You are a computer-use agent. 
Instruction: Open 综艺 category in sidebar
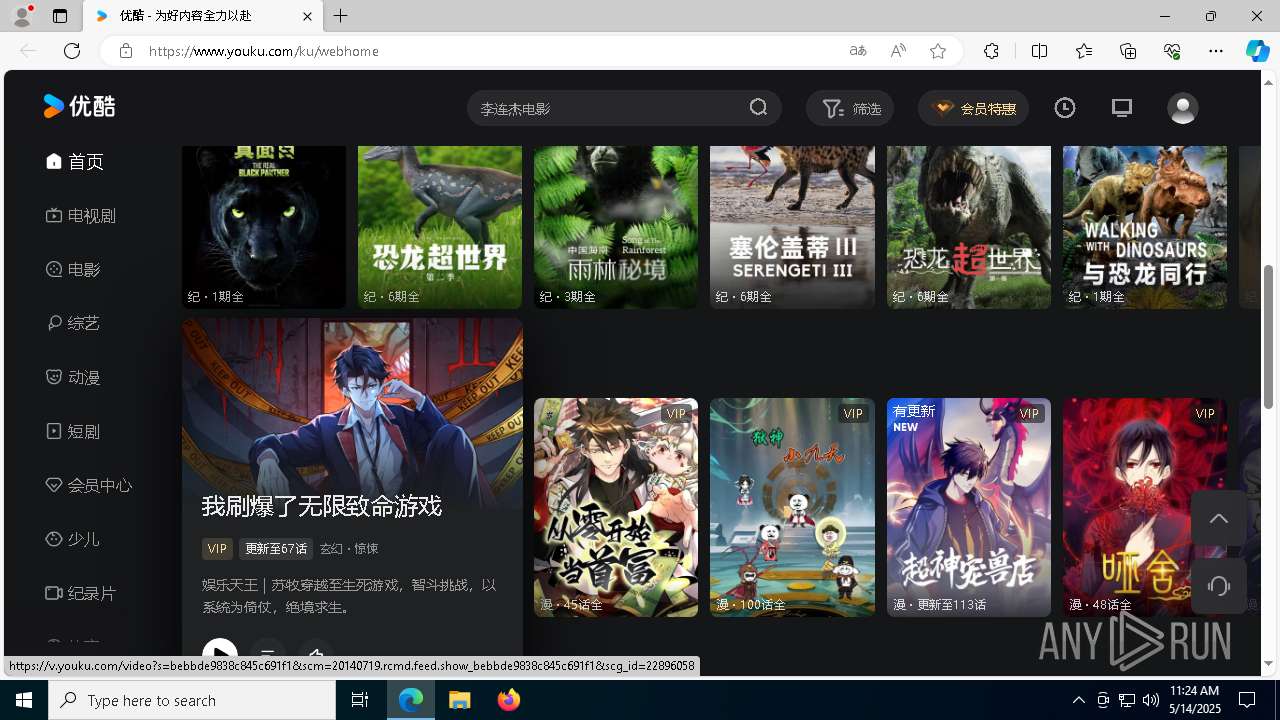(73, 324)
